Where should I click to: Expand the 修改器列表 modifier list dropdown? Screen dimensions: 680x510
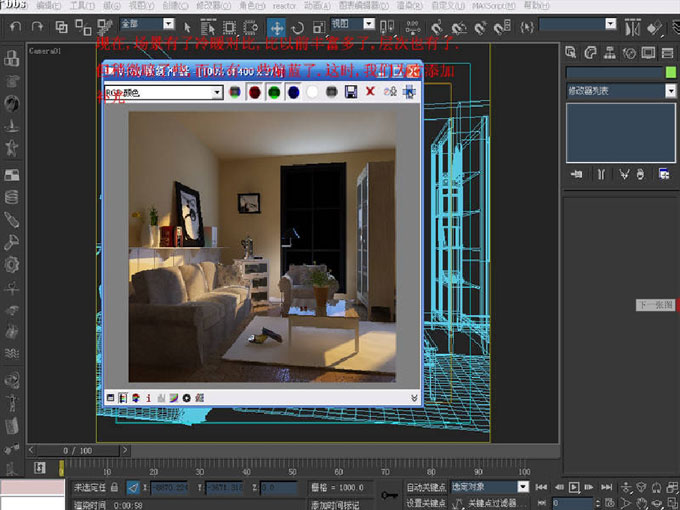click(x=669, y=91)
